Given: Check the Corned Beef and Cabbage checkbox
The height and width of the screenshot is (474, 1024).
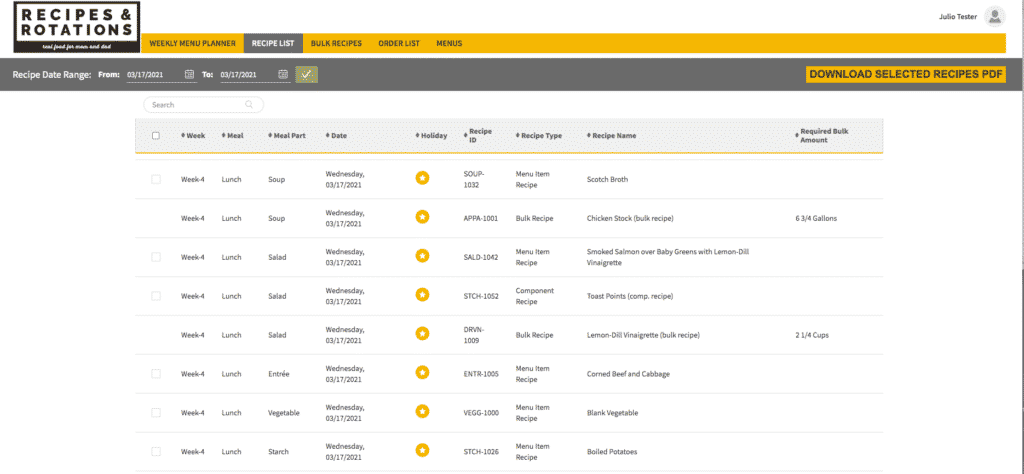Looking at the screenshot, I should coord(155,374).
